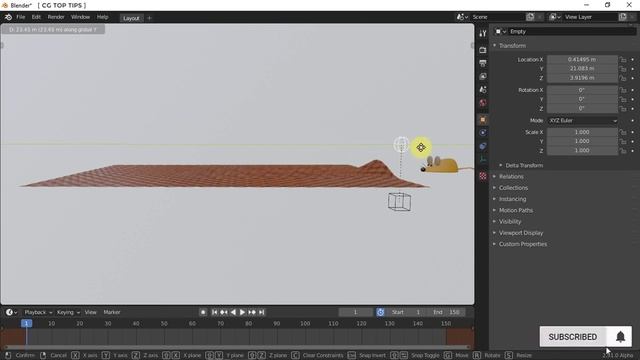The width and height of the screenshot is (640, 360).
Task: Open the Tool properties tab
Action: pos(483,33)
